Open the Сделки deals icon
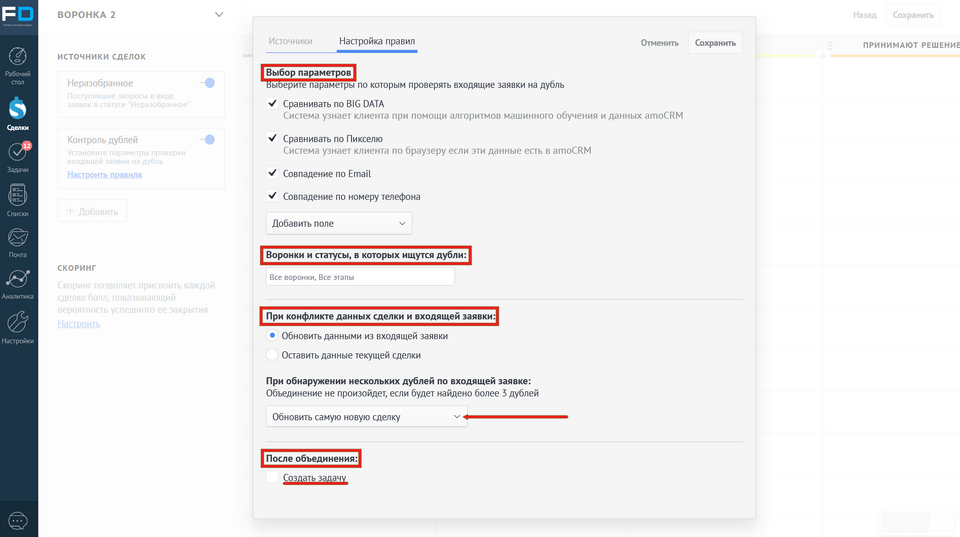 [18, 109]
